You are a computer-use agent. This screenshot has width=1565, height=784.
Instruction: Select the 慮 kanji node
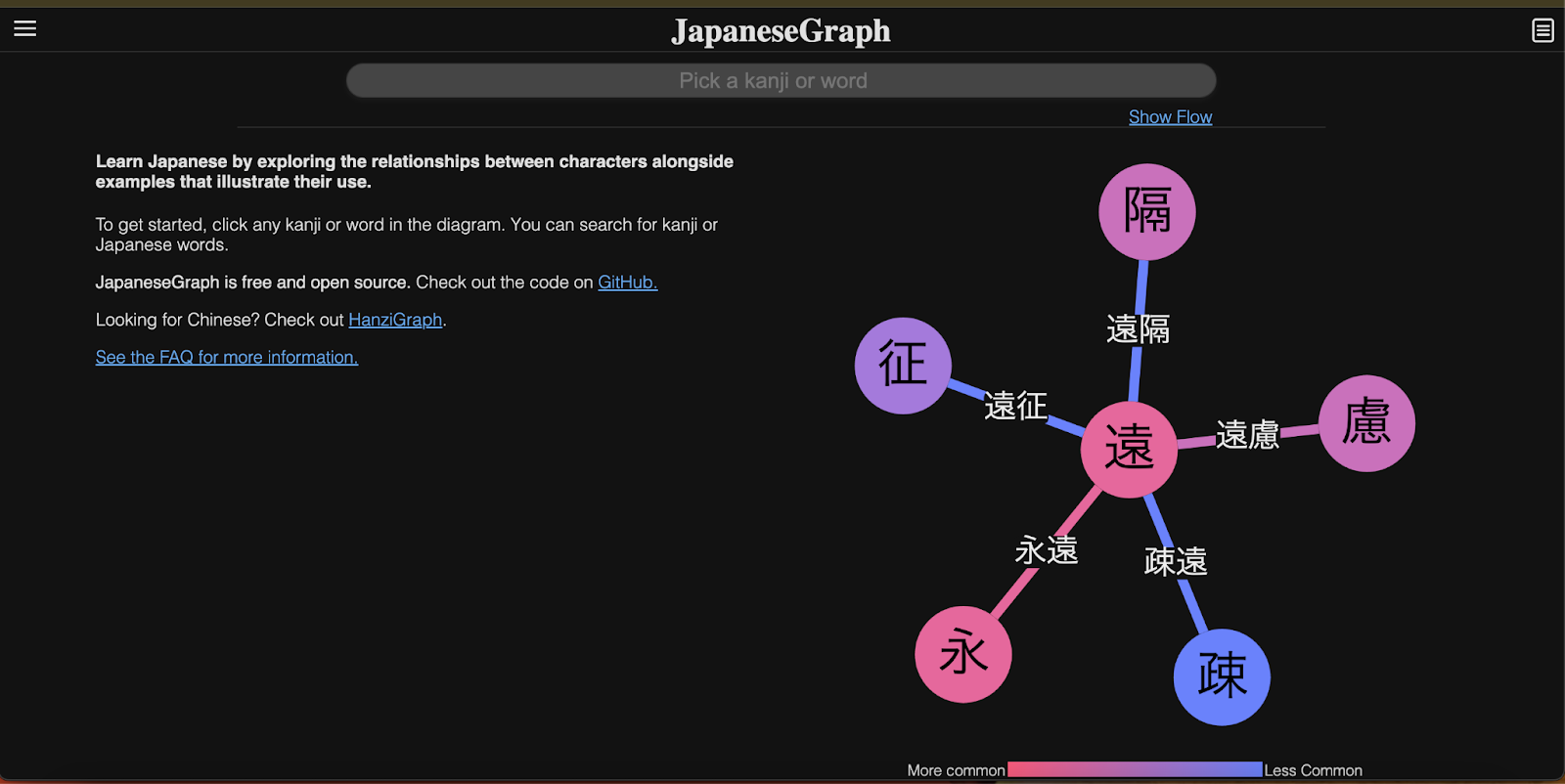coord(1366,423)
